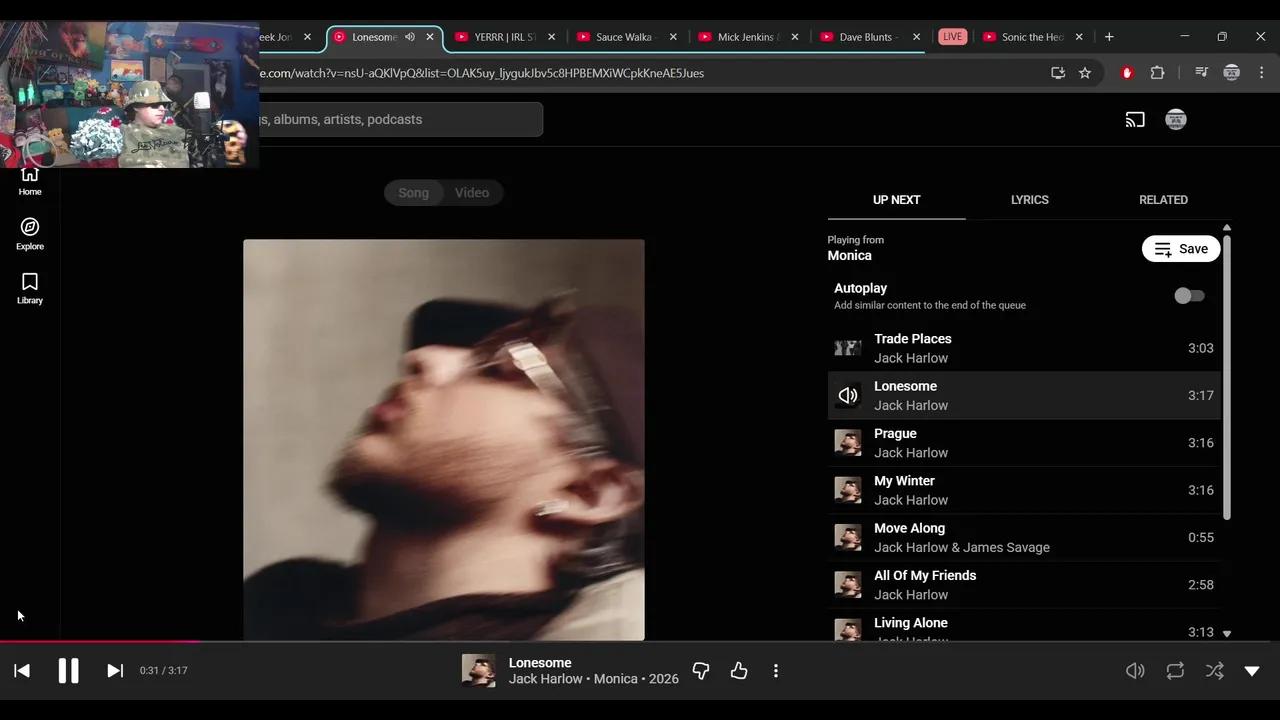Skip to the previous track

click(22, 671)
